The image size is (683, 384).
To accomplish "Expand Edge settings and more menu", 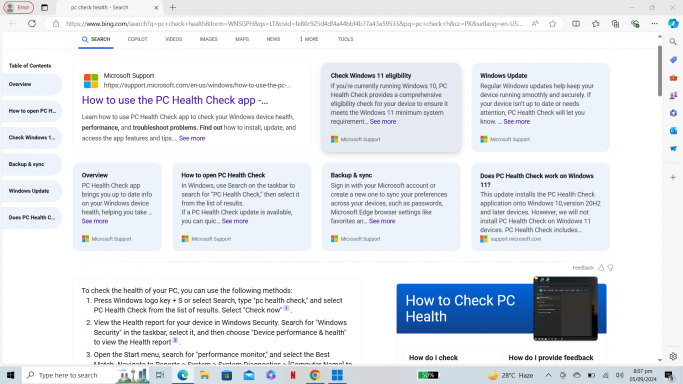I will 654,24.
